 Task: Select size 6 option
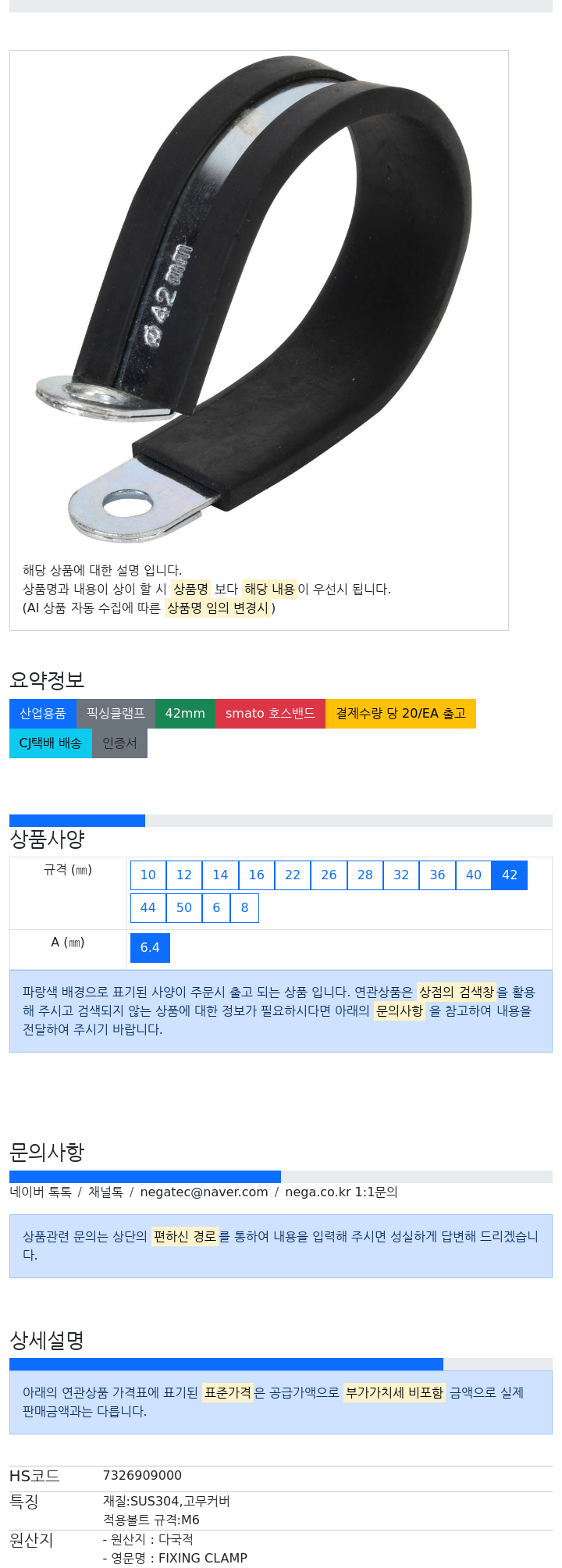[x=216, y=907]
